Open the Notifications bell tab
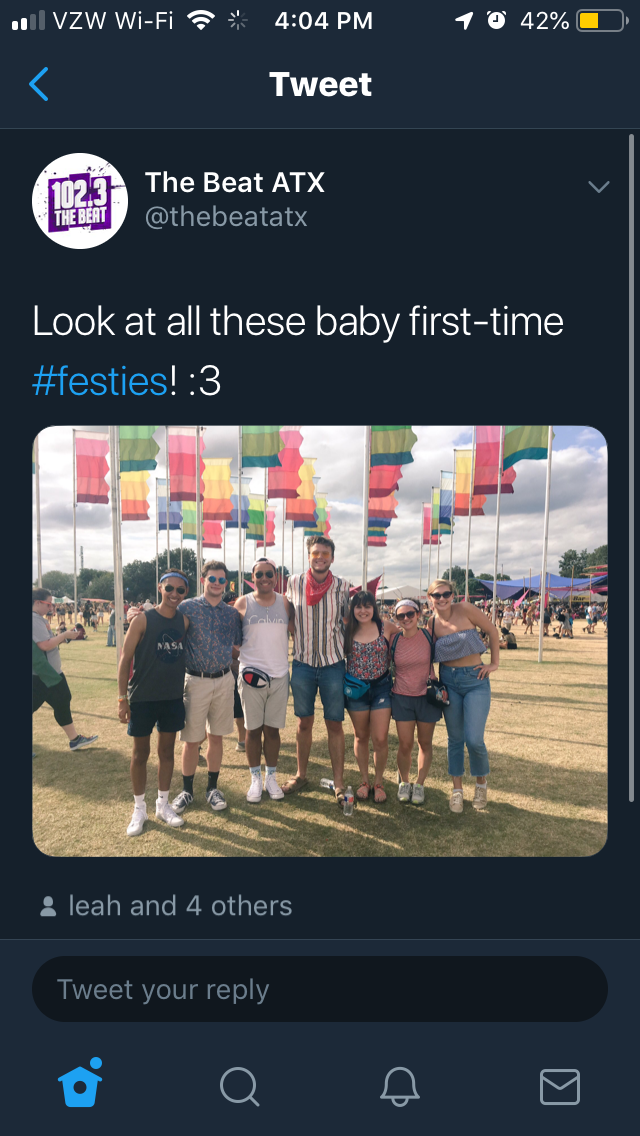This screenshot has height=1136, width=640. 400,1087
